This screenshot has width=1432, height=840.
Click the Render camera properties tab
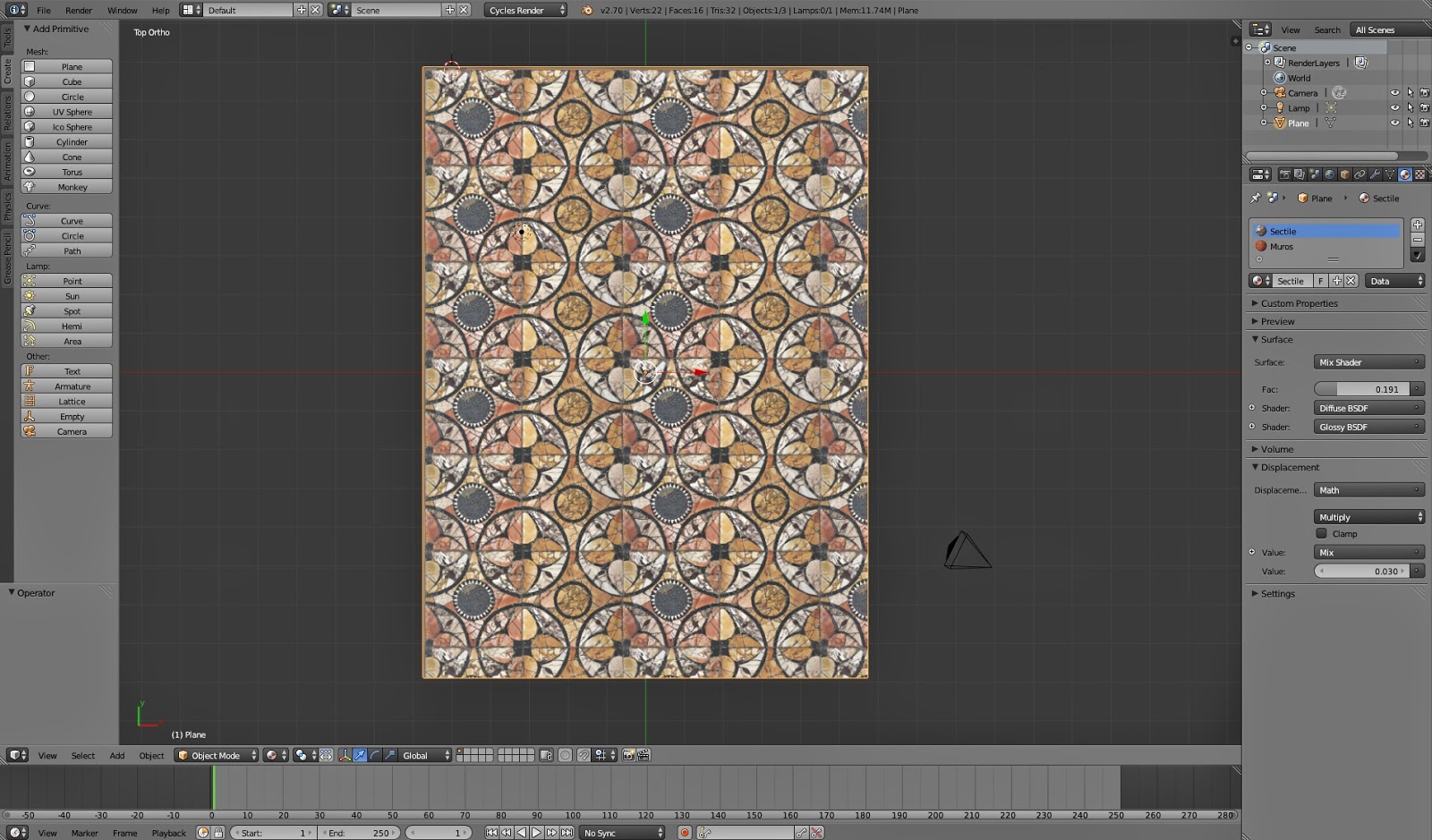[x=1284, y=174]
